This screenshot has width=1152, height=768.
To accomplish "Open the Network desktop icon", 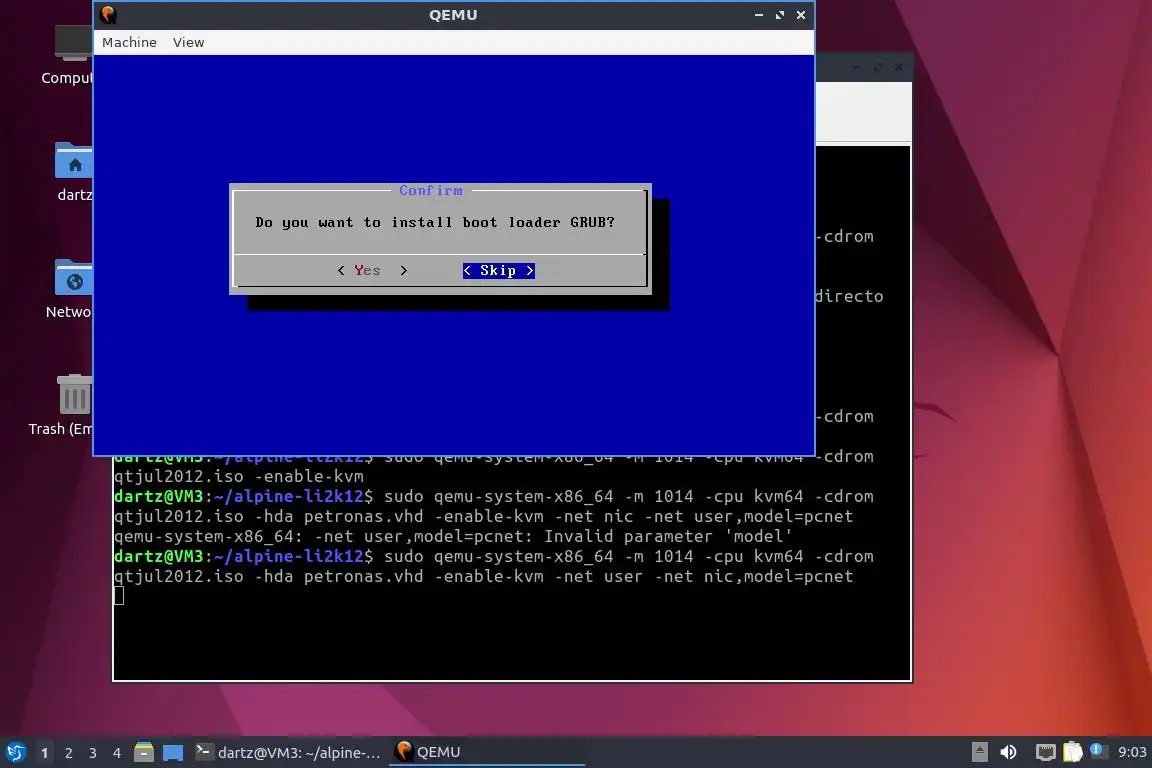I will click(69, 289).
